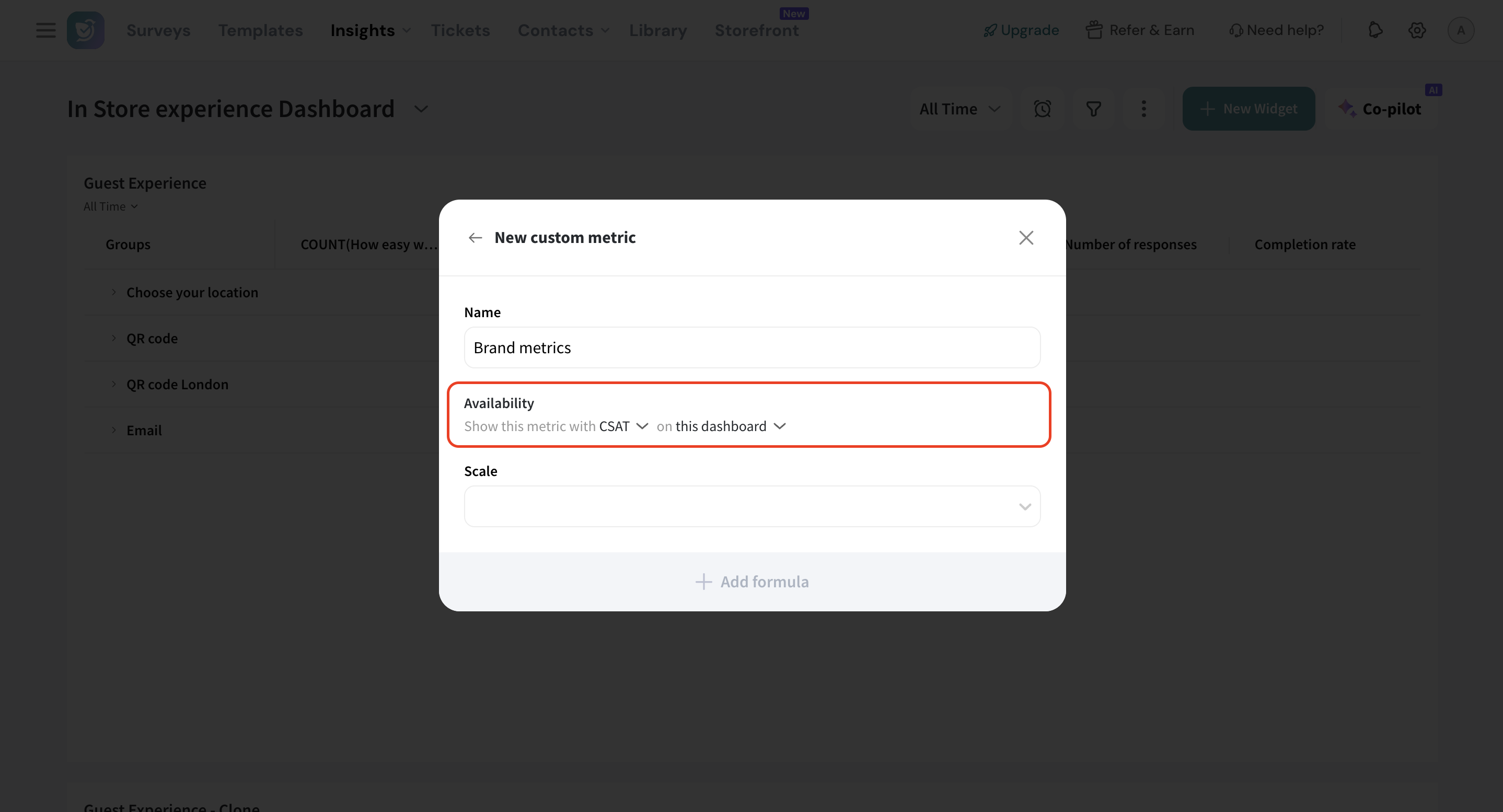Expand the Scale dropdown field

[751, 506]
